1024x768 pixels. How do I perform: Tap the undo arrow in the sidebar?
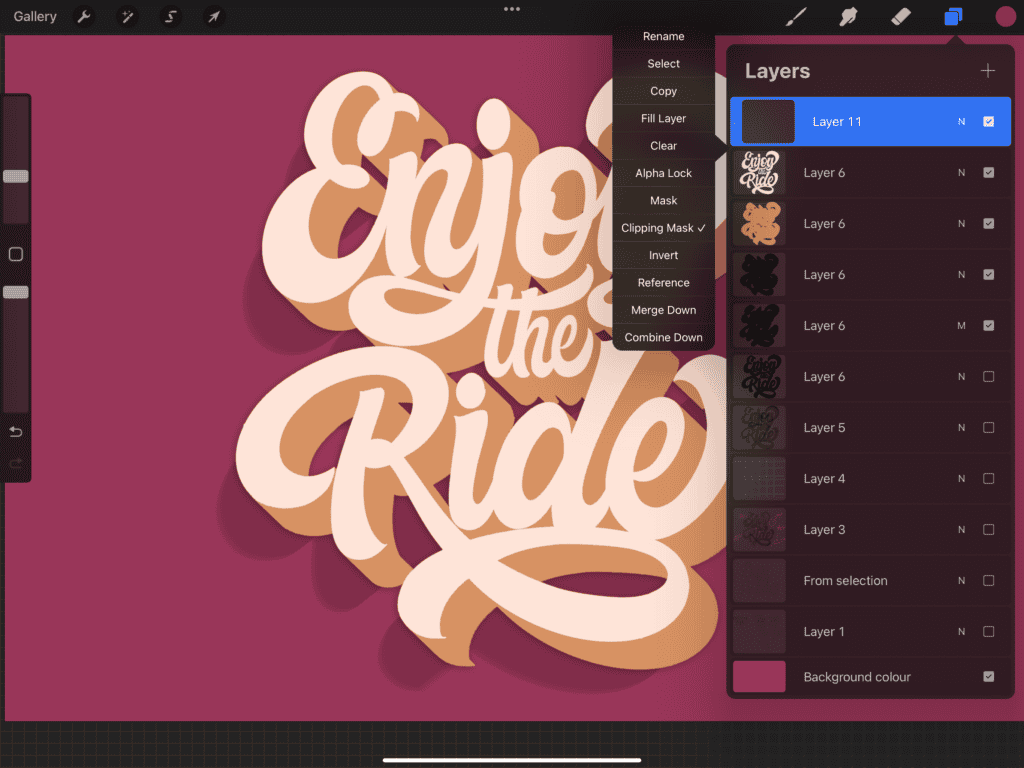(15, 431)
